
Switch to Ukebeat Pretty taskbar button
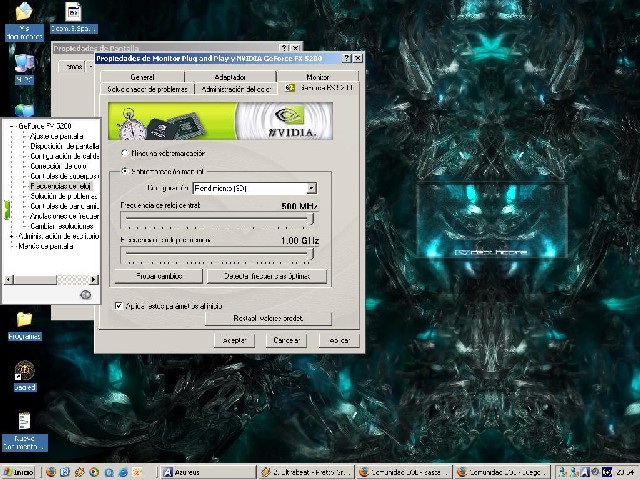(x=306, y=472)
